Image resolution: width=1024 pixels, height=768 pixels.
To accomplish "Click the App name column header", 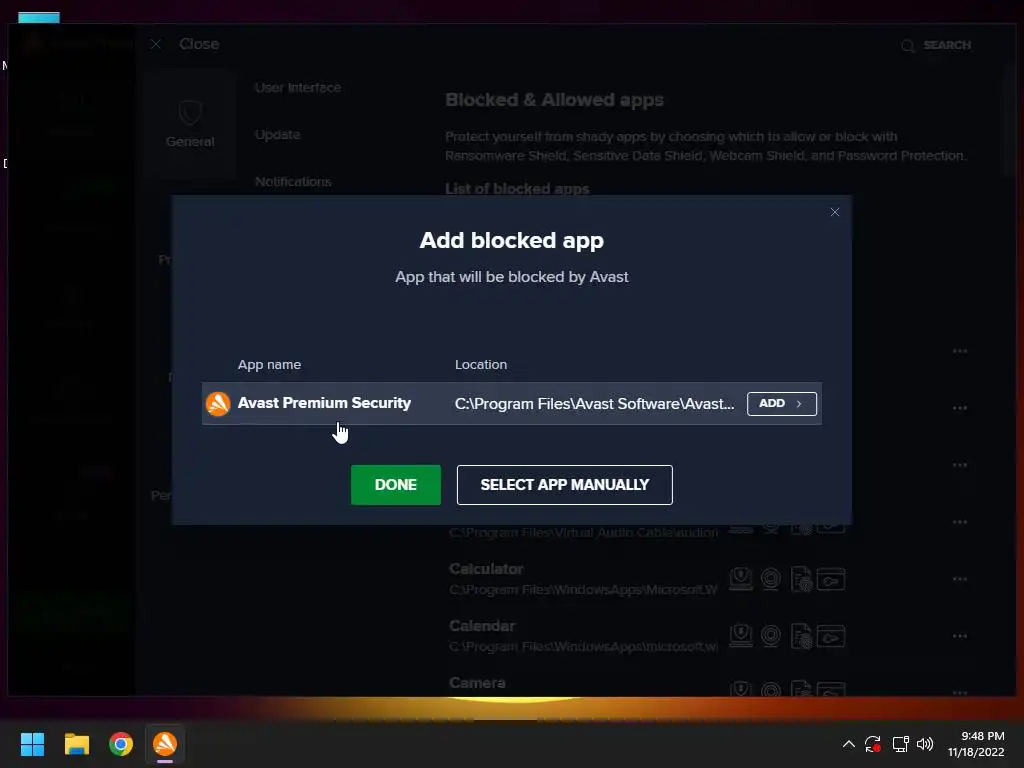I will pyautogui.click(x=269, y=364).
